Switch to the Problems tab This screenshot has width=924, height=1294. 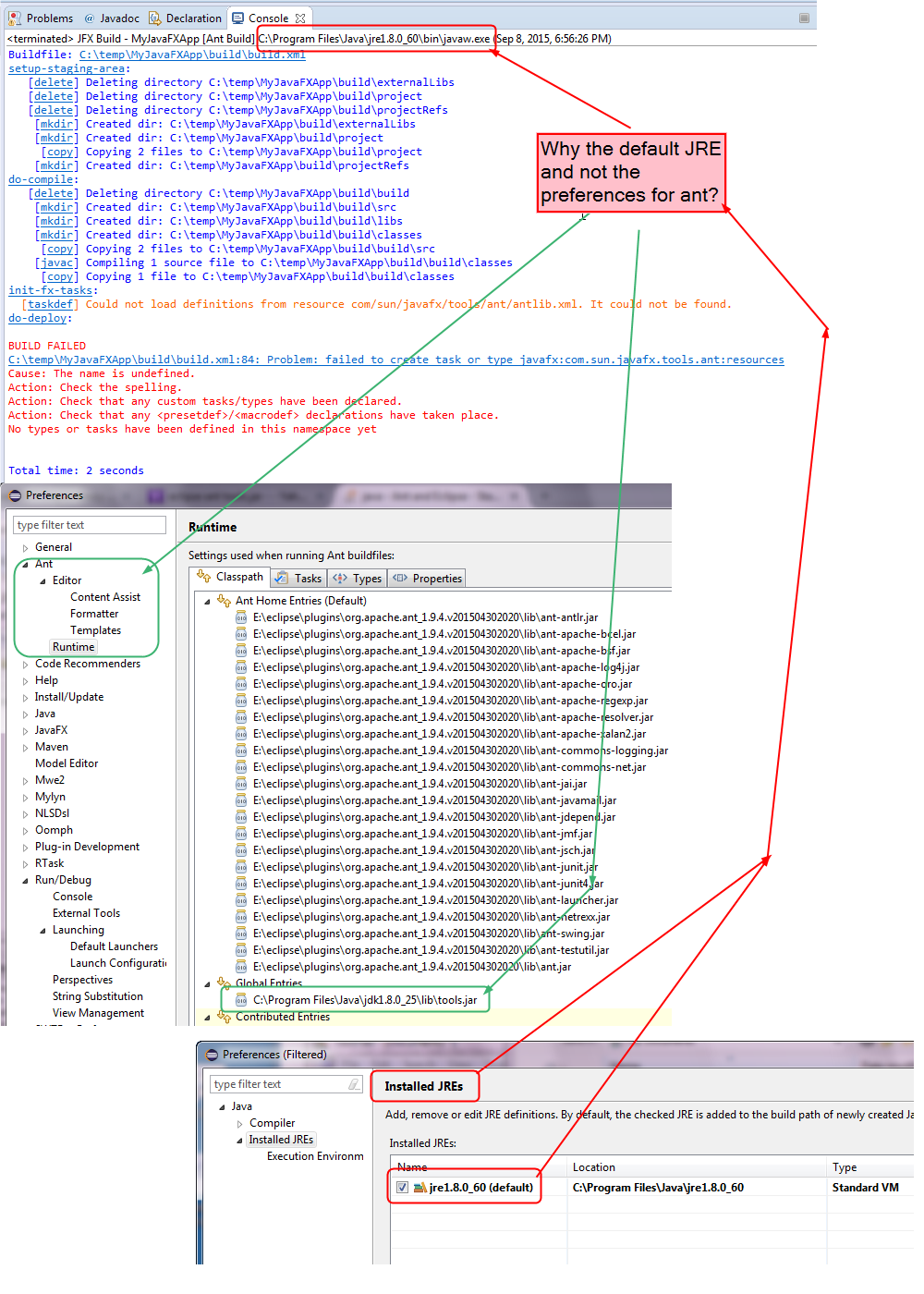point(41,18)
